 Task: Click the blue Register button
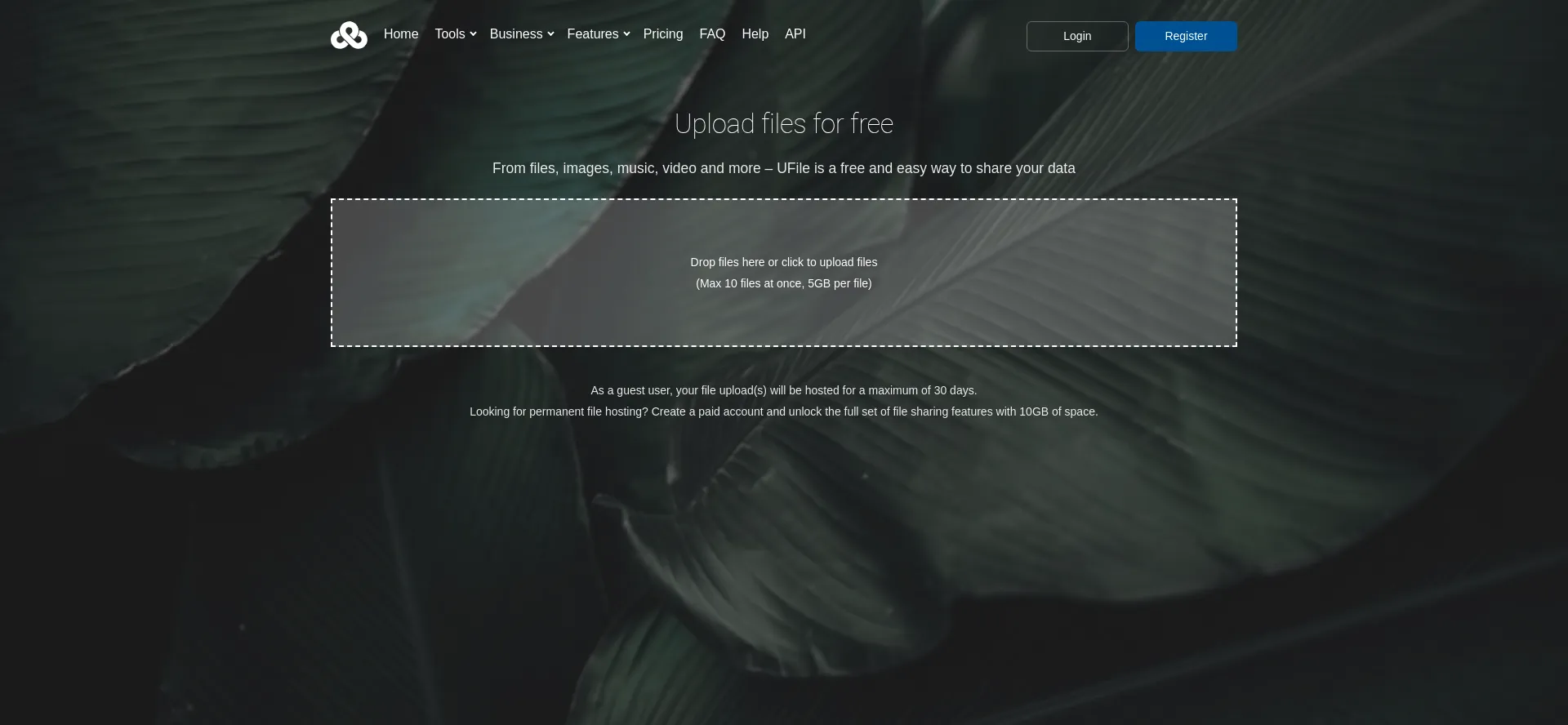[x=1186, y=36]
